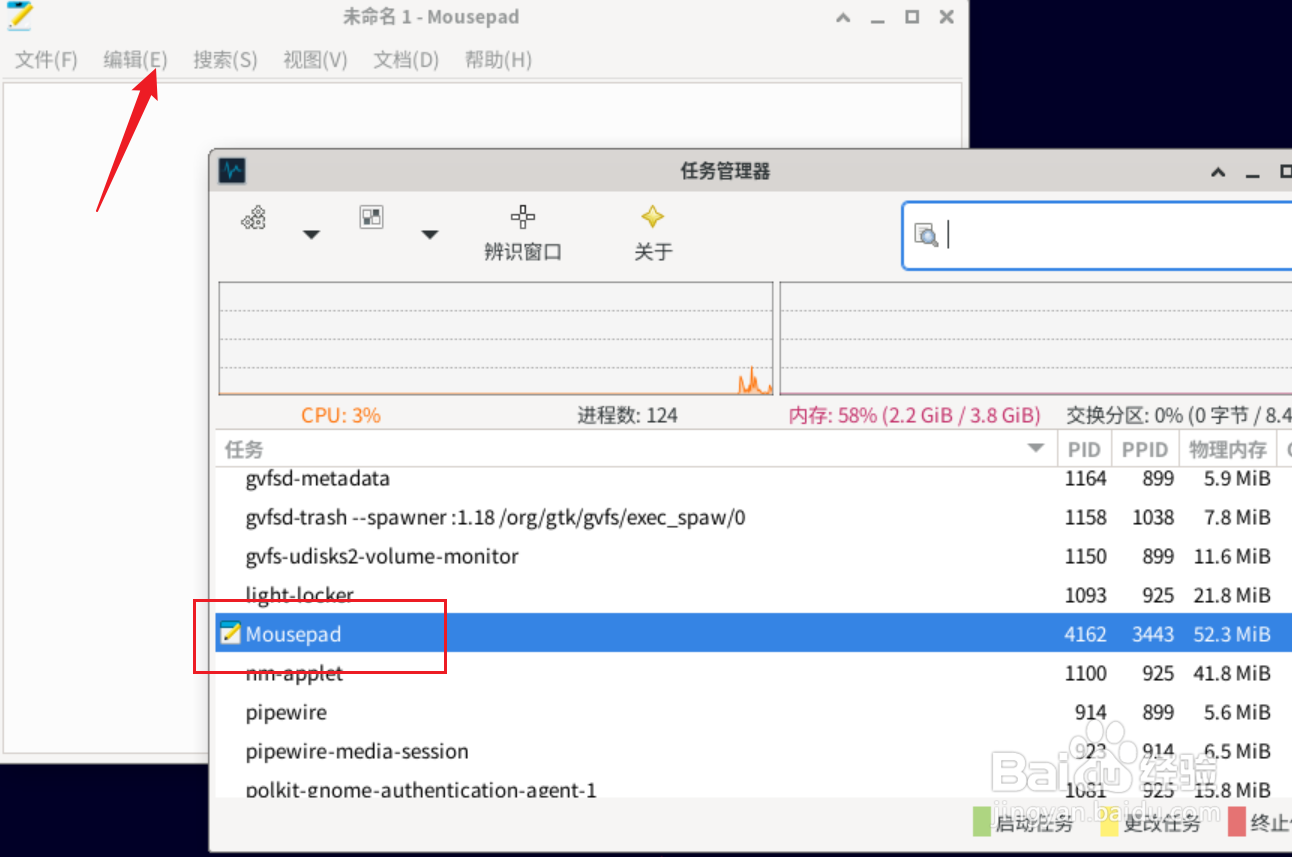This screenshot has width=1292, height=857.
Task: Click the Mousepad icon in the process list
Action: 231,634
